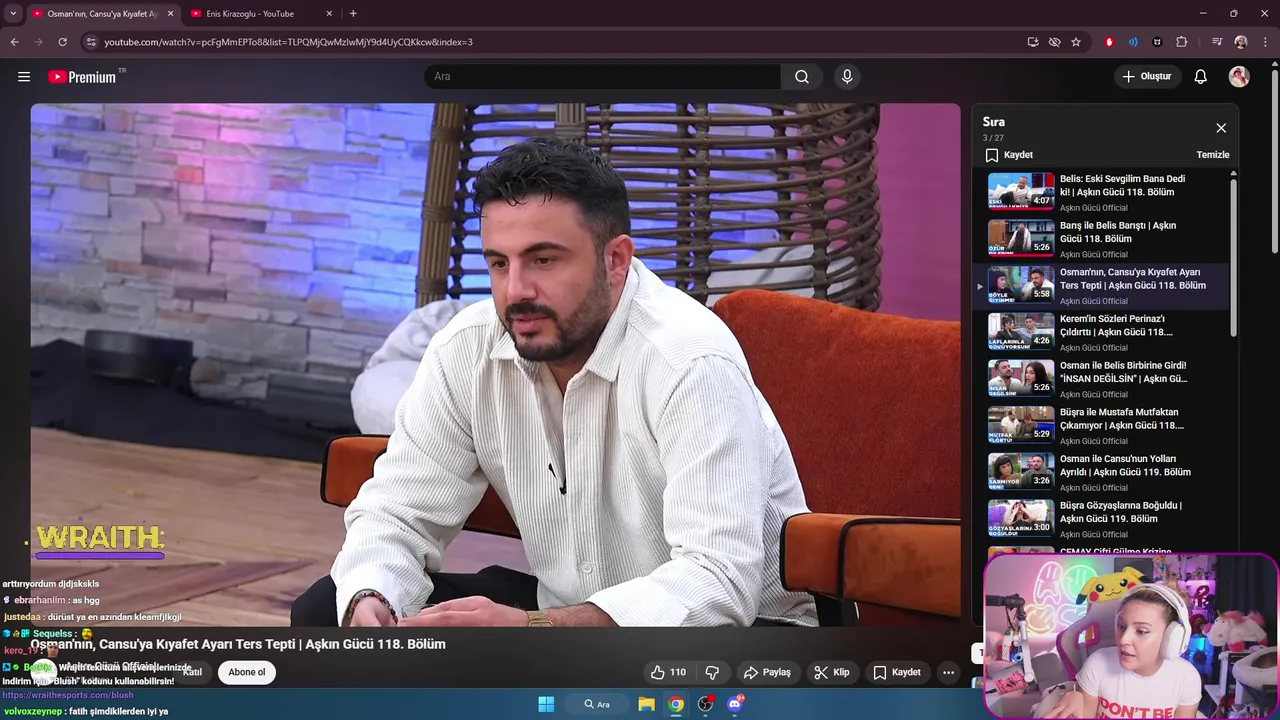Open Chrome profile avatar
Screen dimensions: 1280x720
(x=1241, y=42)
